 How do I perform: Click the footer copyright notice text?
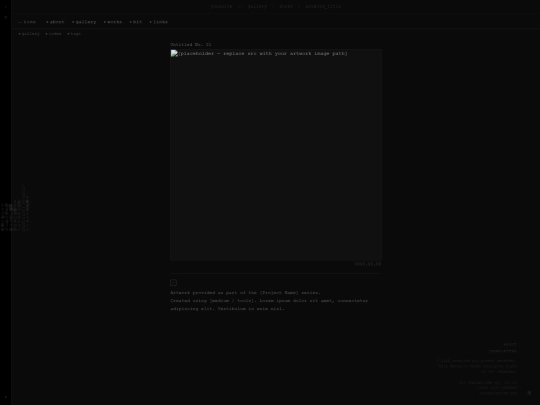[477, 366]
